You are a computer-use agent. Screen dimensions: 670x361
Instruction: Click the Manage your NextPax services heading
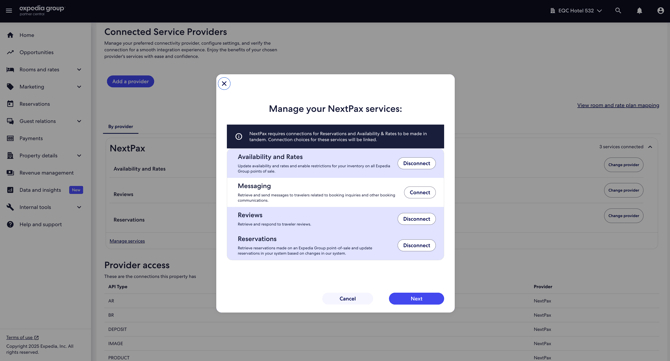point(335,109)
